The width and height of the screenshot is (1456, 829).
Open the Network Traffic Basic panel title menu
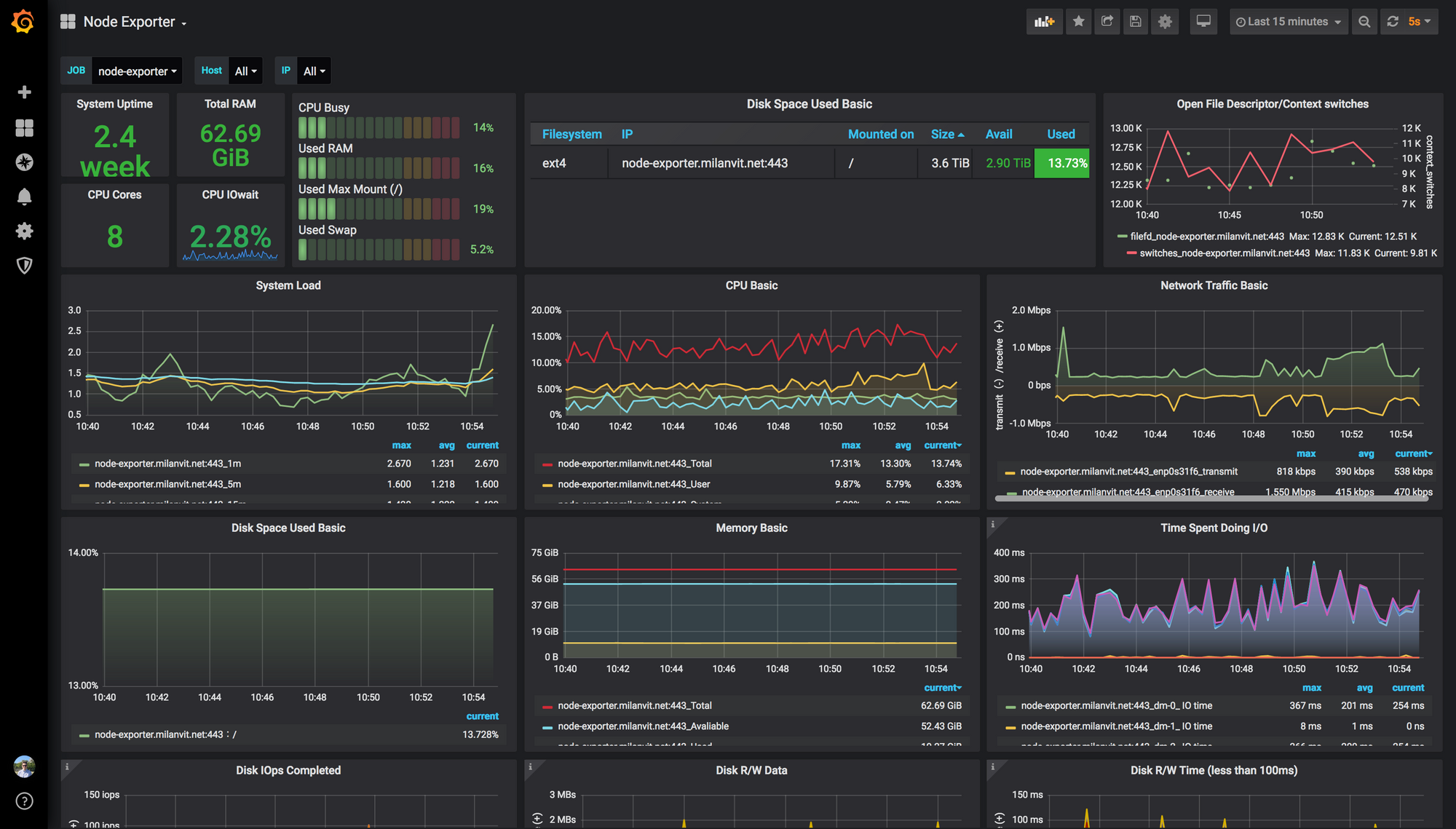(1214, 285)
